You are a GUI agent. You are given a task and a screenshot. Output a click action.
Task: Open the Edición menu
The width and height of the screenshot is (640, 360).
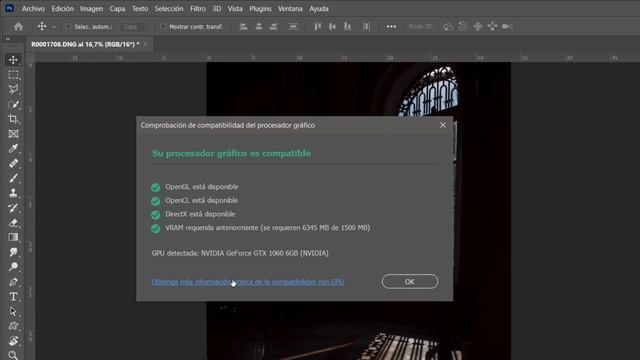tap(62, 9)
